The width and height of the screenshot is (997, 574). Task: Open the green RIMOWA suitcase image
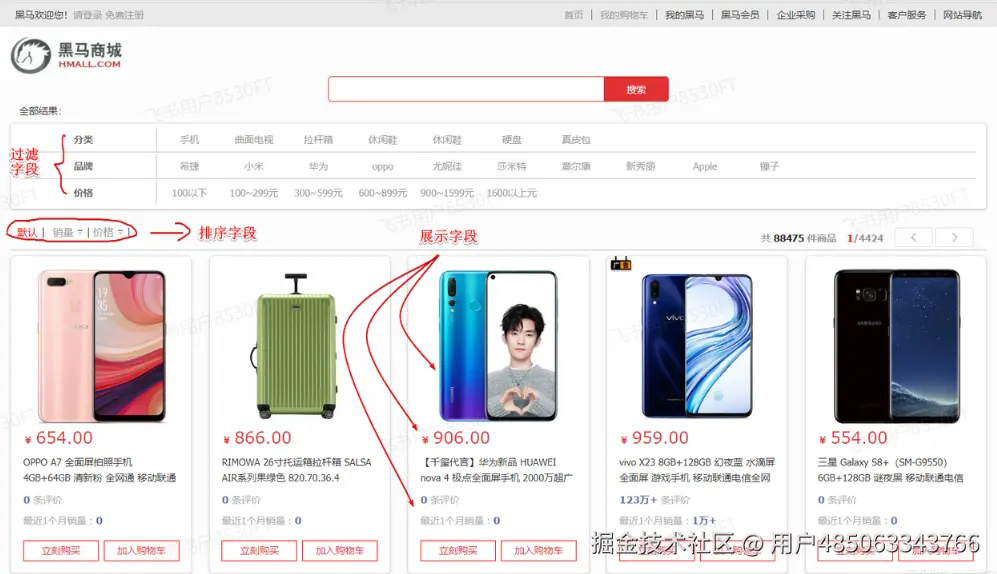295,346
